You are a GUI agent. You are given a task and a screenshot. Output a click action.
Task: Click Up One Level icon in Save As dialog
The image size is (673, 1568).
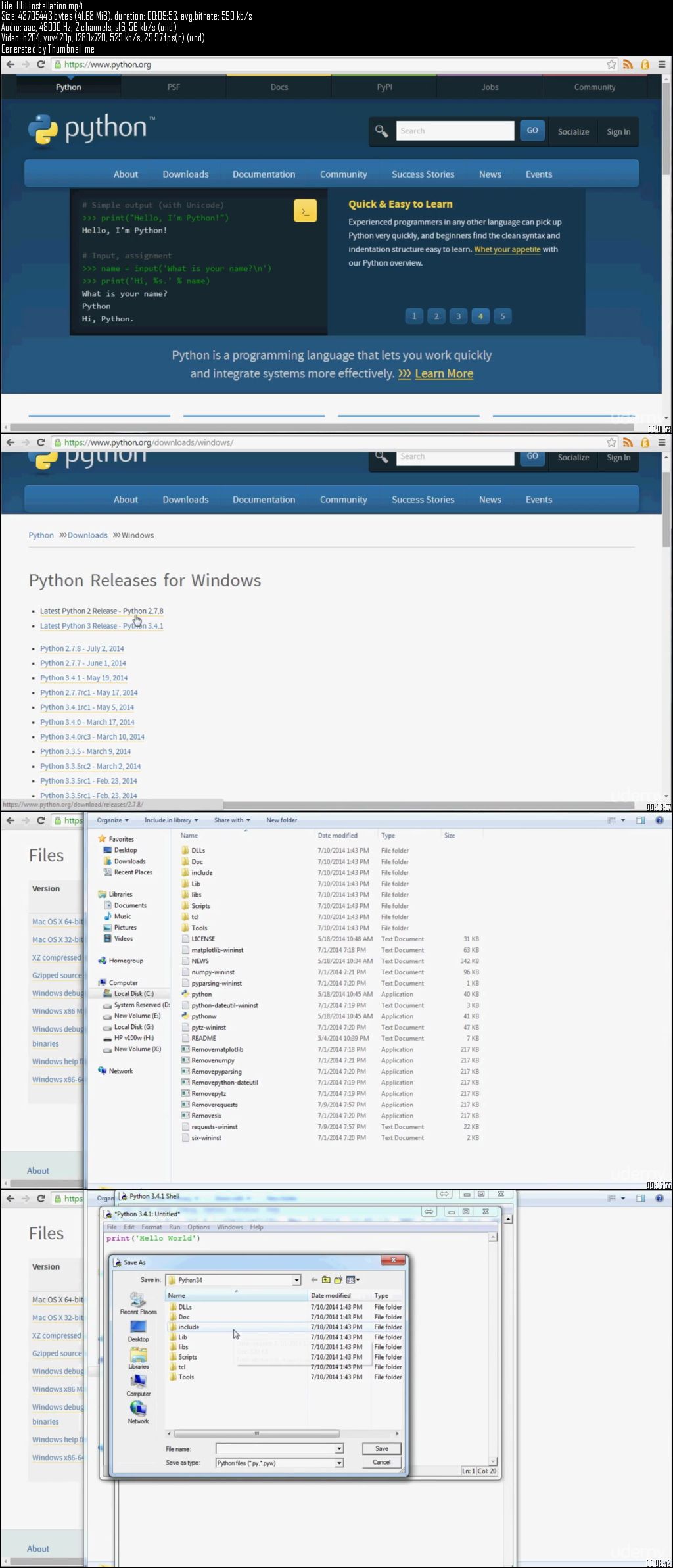(326, 1279)
